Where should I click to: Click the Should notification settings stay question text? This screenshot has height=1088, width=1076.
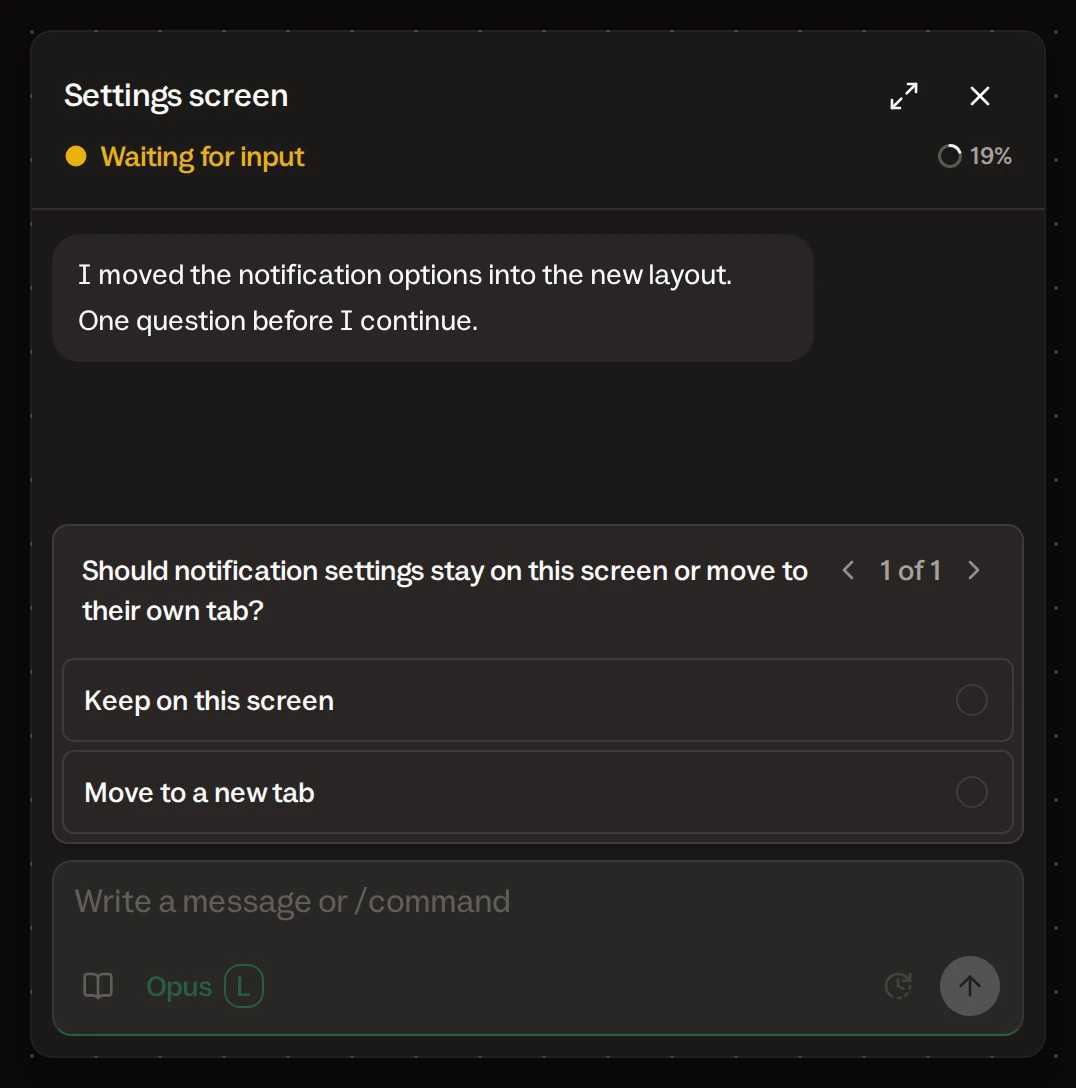[445, 590]
